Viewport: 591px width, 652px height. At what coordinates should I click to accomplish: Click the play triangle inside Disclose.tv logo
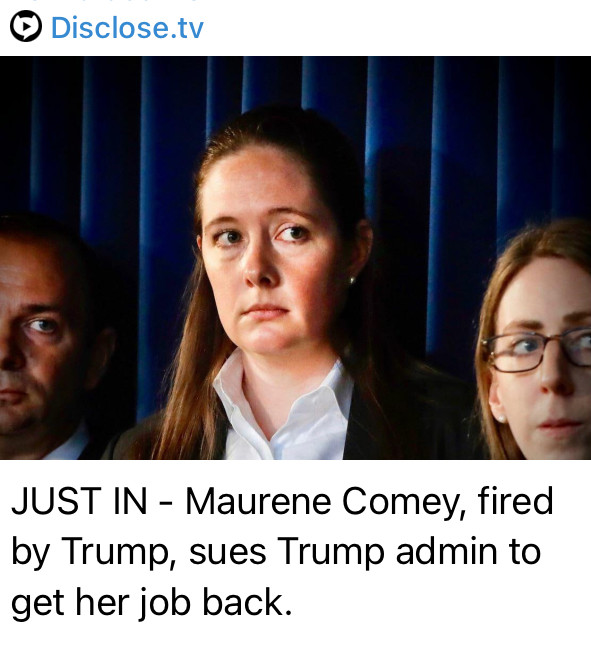pyautogui.click(x=26, y=26)
